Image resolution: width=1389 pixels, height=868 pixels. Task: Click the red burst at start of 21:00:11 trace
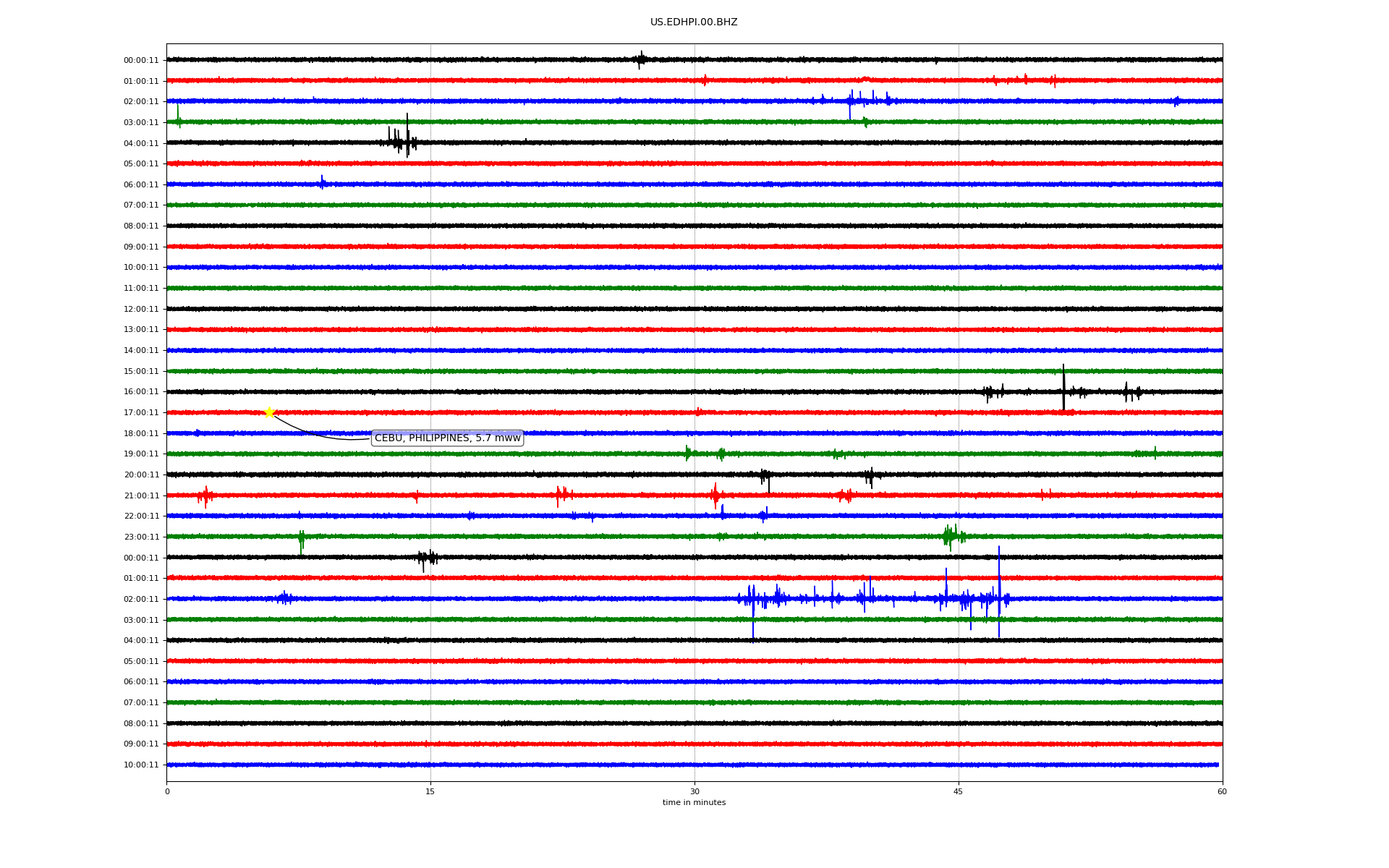coord(205,496)
